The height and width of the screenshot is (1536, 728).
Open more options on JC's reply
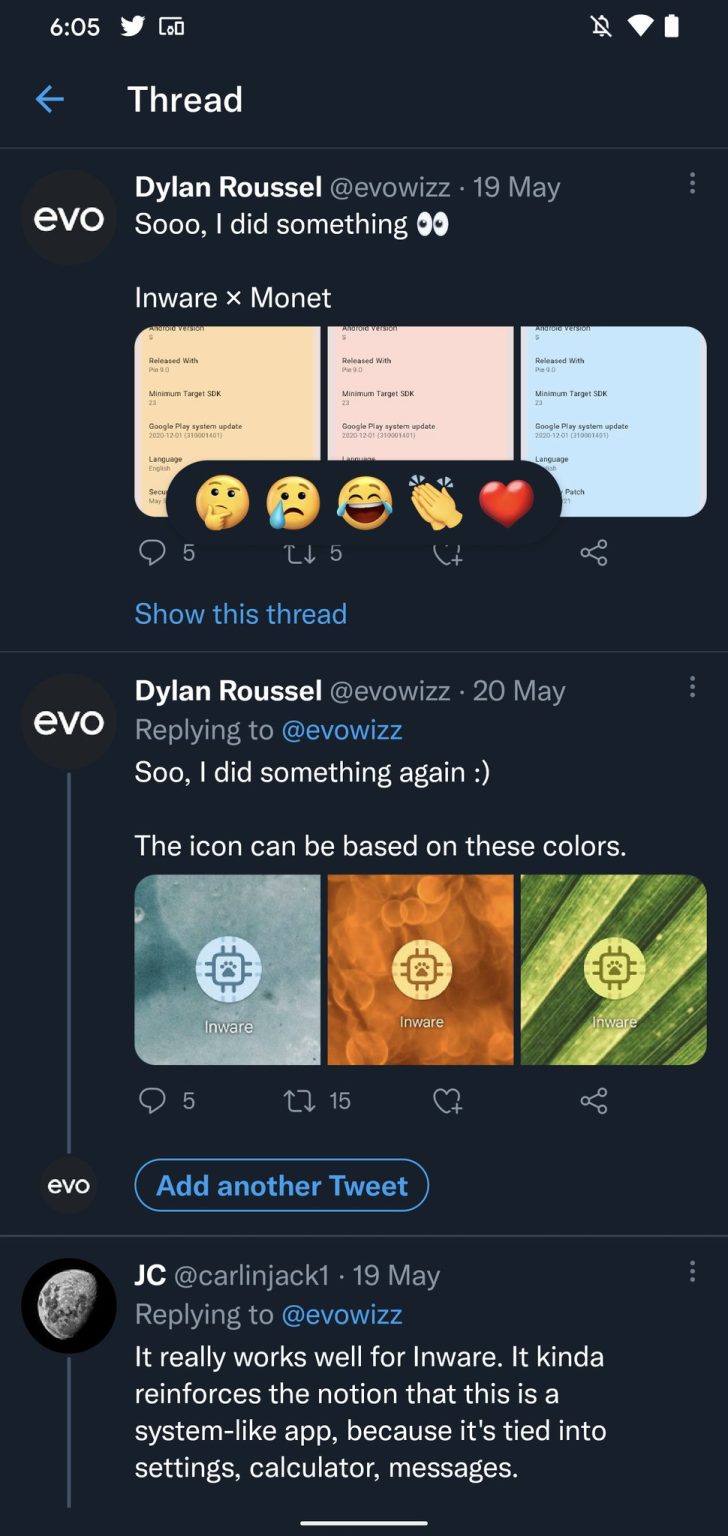[x=692, y=1271]
